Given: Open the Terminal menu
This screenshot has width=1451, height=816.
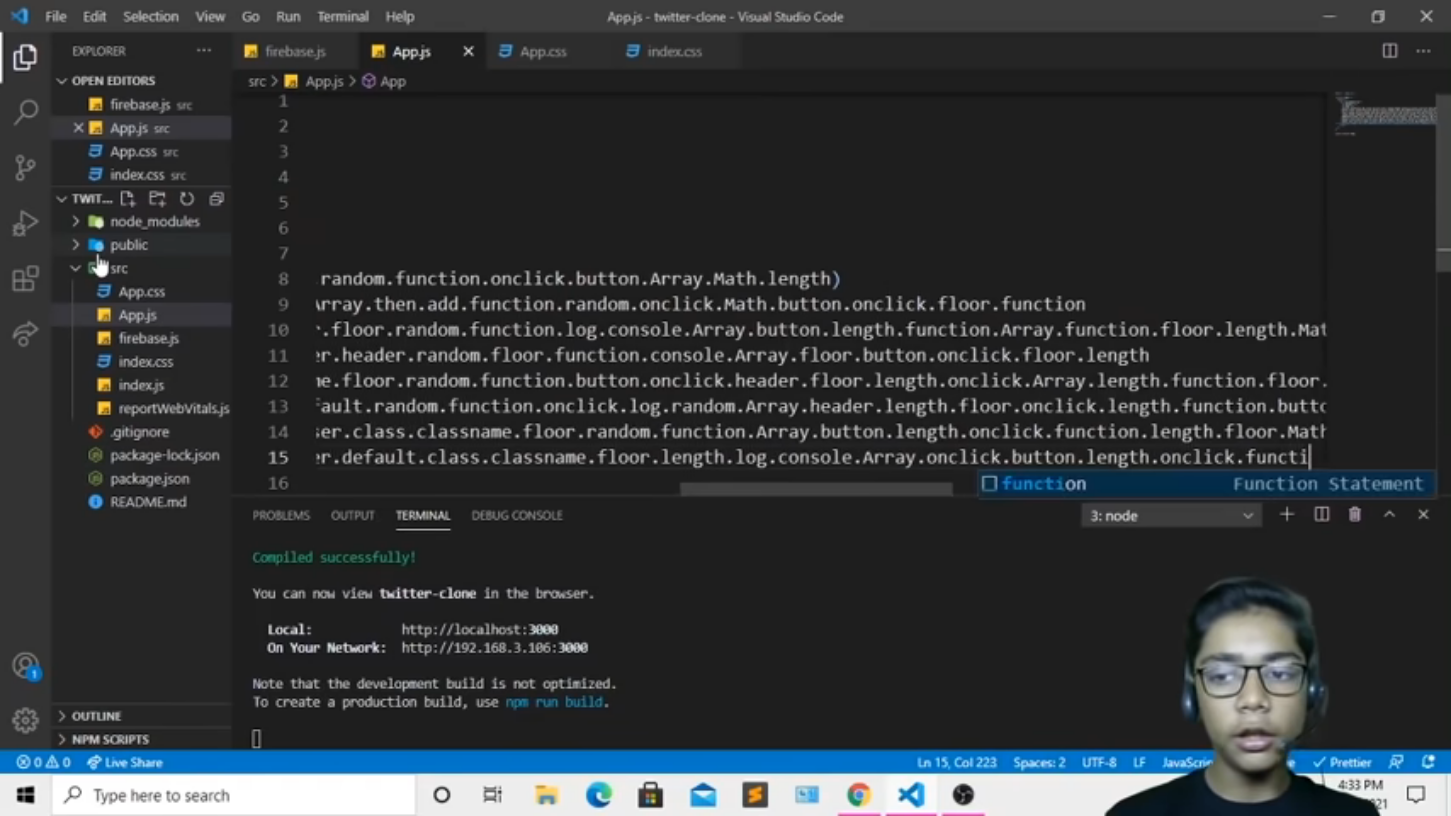Looking at the screenshot, I should [343, 16].
